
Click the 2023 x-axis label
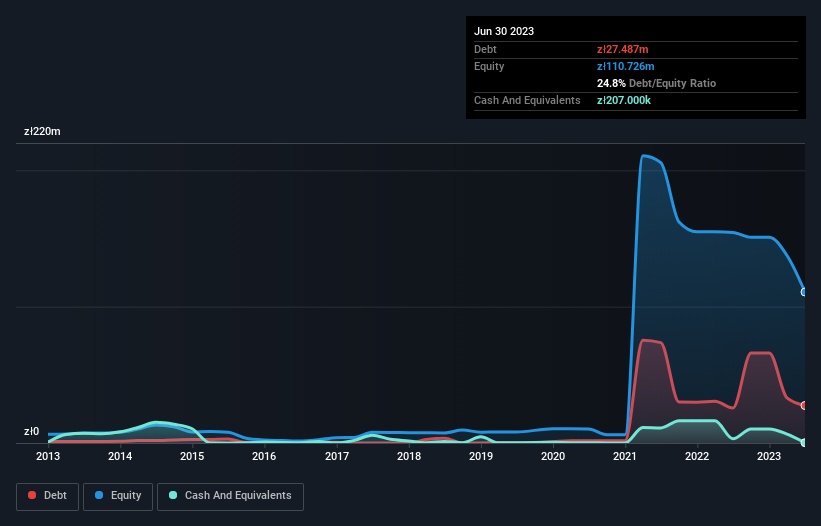(769, 456)
